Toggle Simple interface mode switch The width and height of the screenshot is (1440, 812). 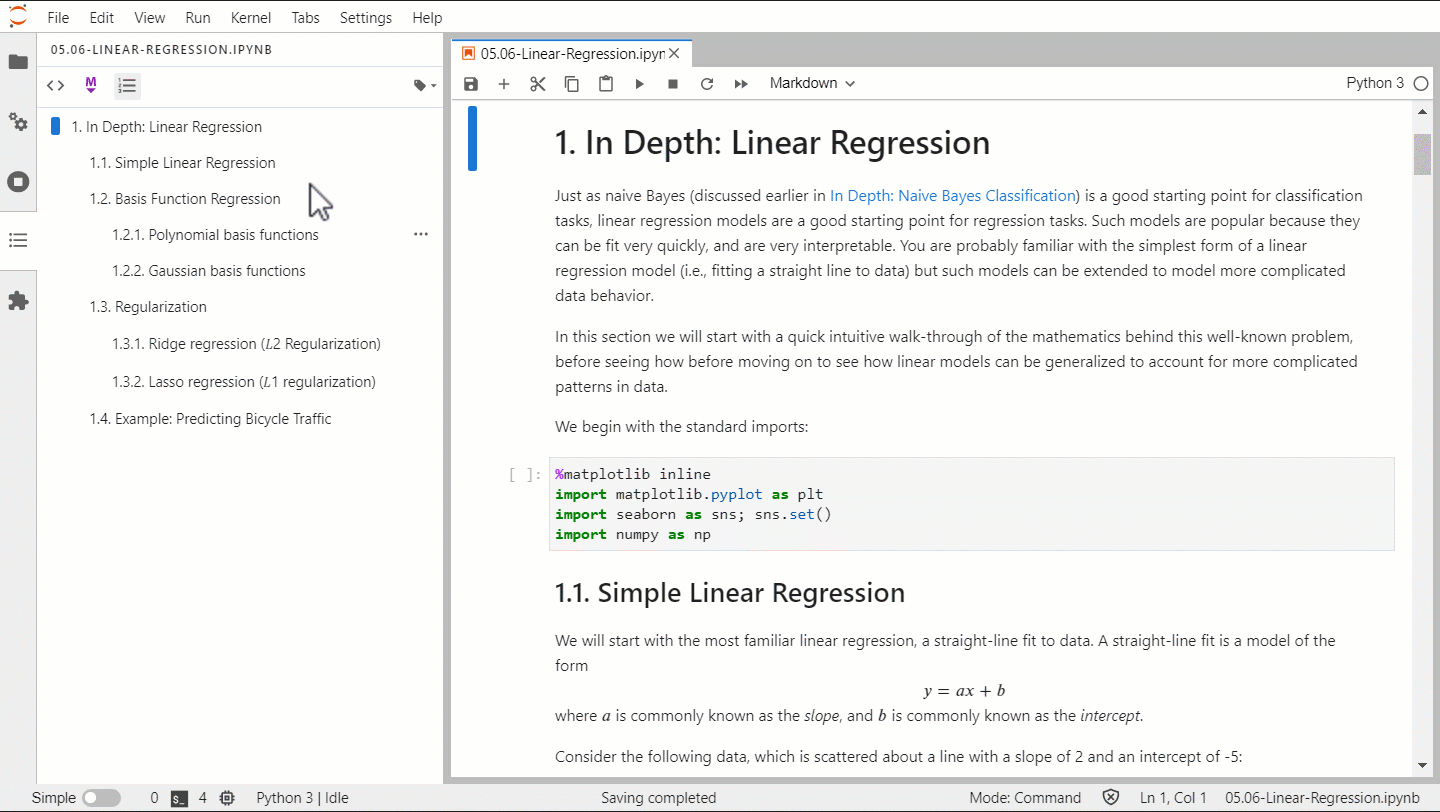click(x=101, y=797)
